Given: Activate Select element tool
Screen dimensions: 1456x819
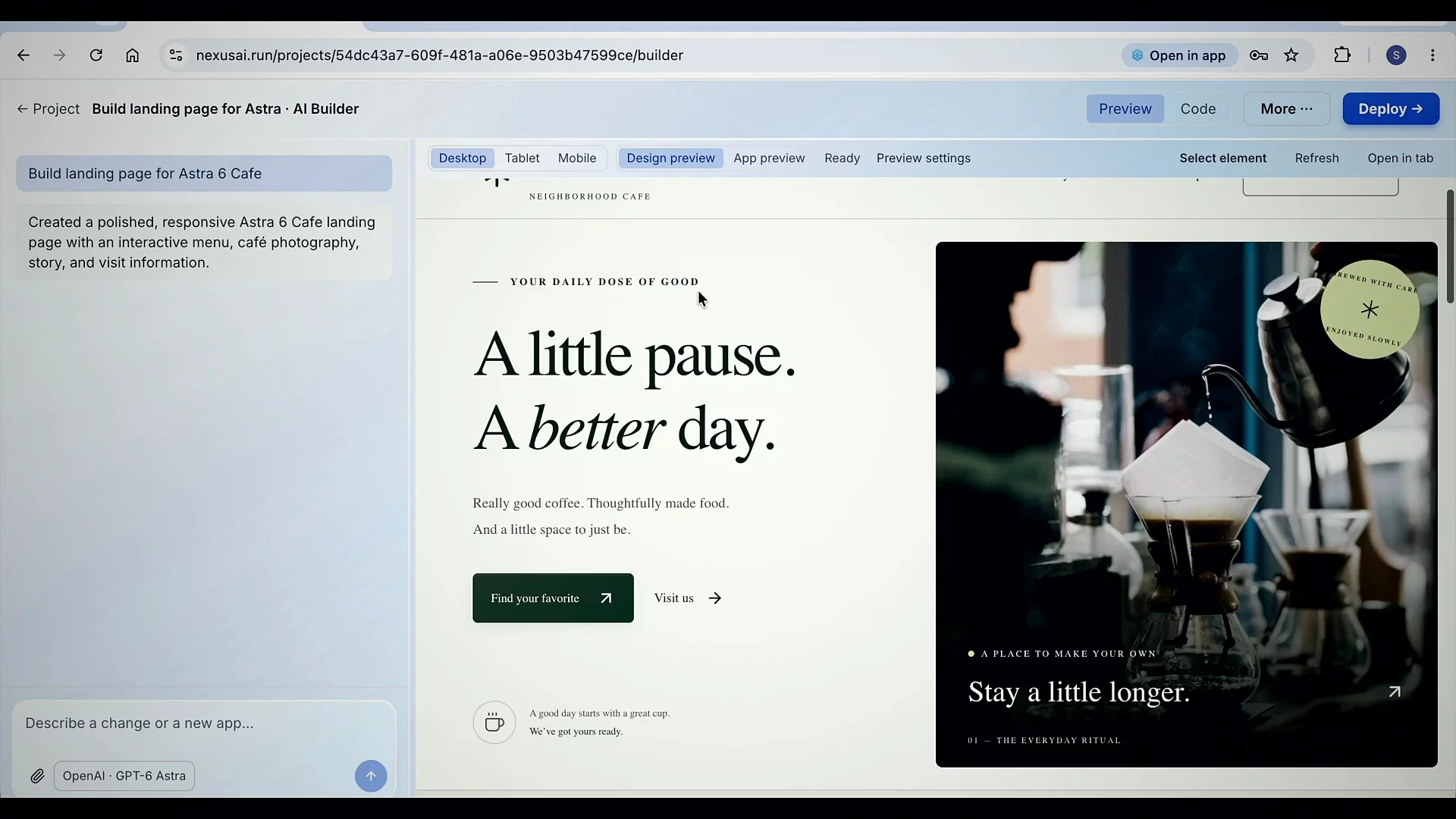Looking at the screenshot, I should click(1223, 158).
